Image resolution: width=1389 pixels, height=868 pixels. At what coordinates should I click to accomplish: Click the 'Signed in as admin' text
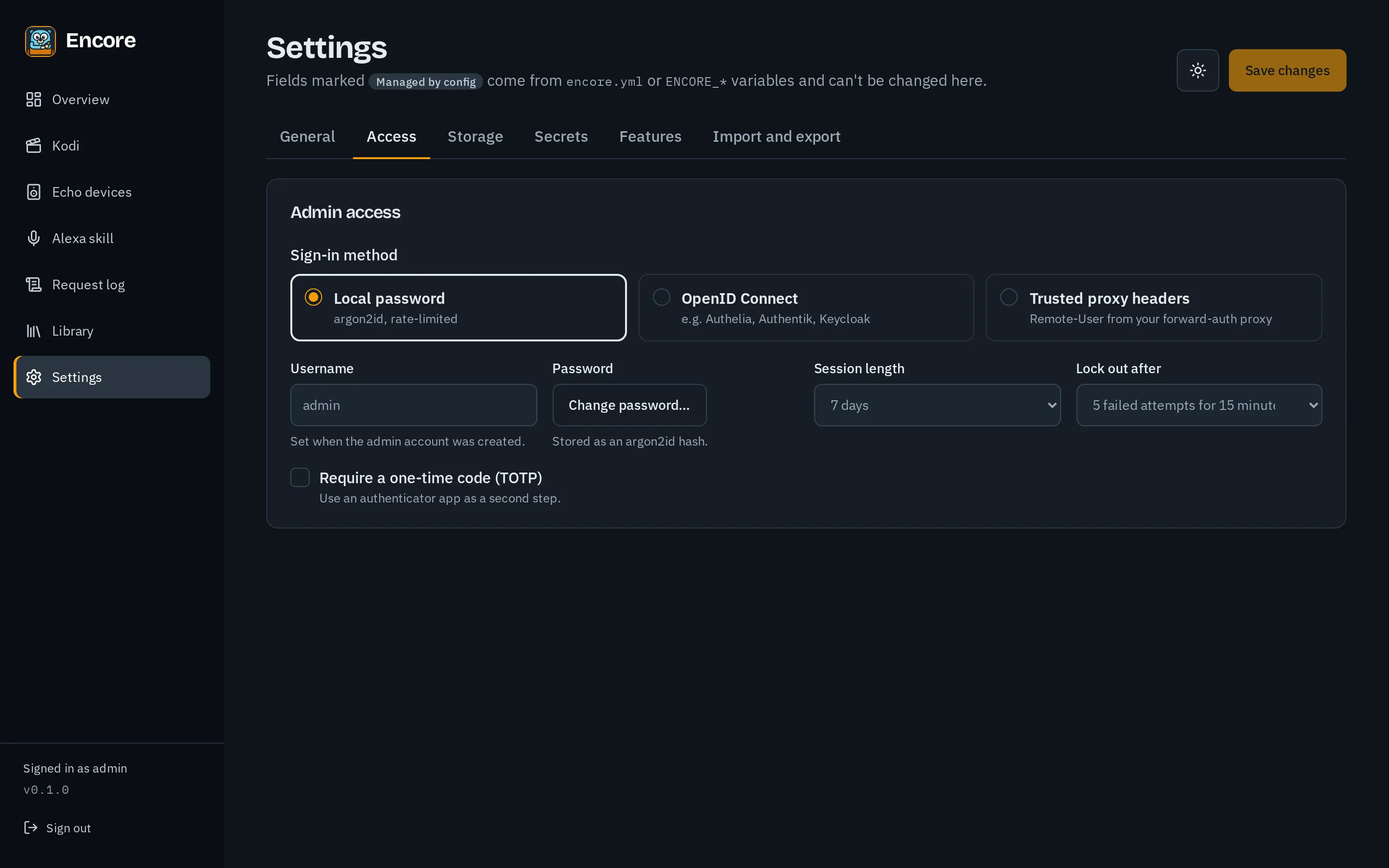pyautogui.click(x=75, y=768)
